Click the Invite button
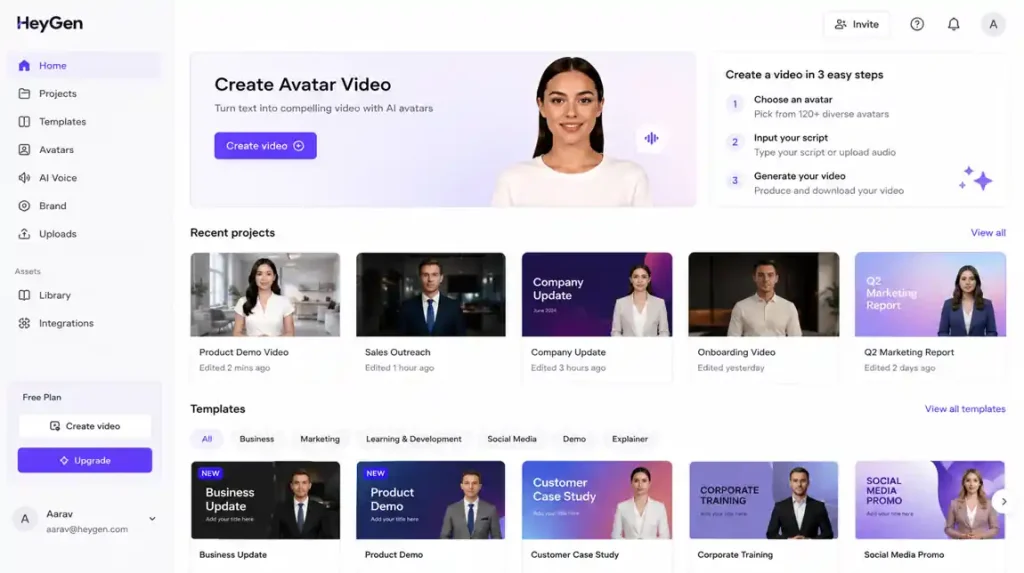 [x=856, y=24]
